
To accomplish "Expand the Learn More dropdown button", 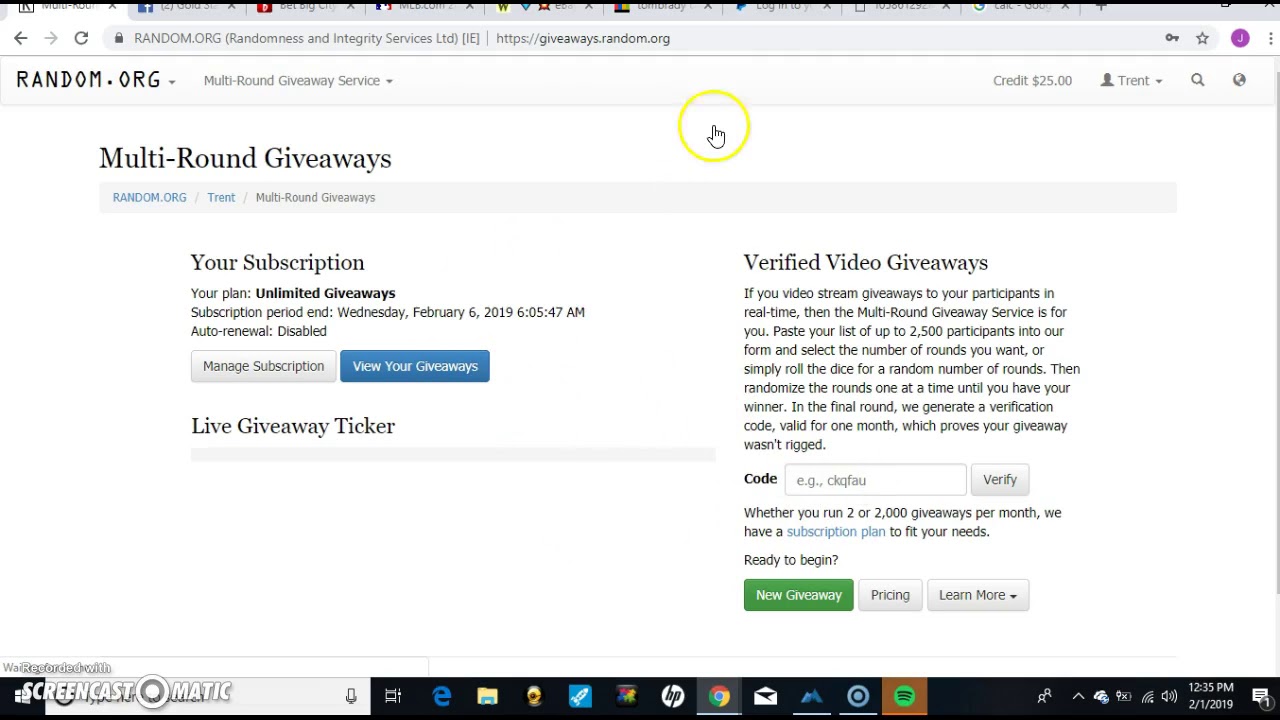I will (978, 595).
